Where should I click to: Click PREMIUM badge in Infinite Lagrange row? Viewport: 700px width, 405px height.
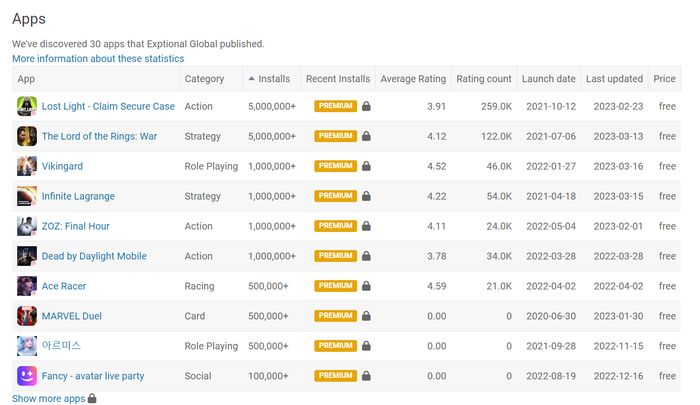(x=335, y=196)
